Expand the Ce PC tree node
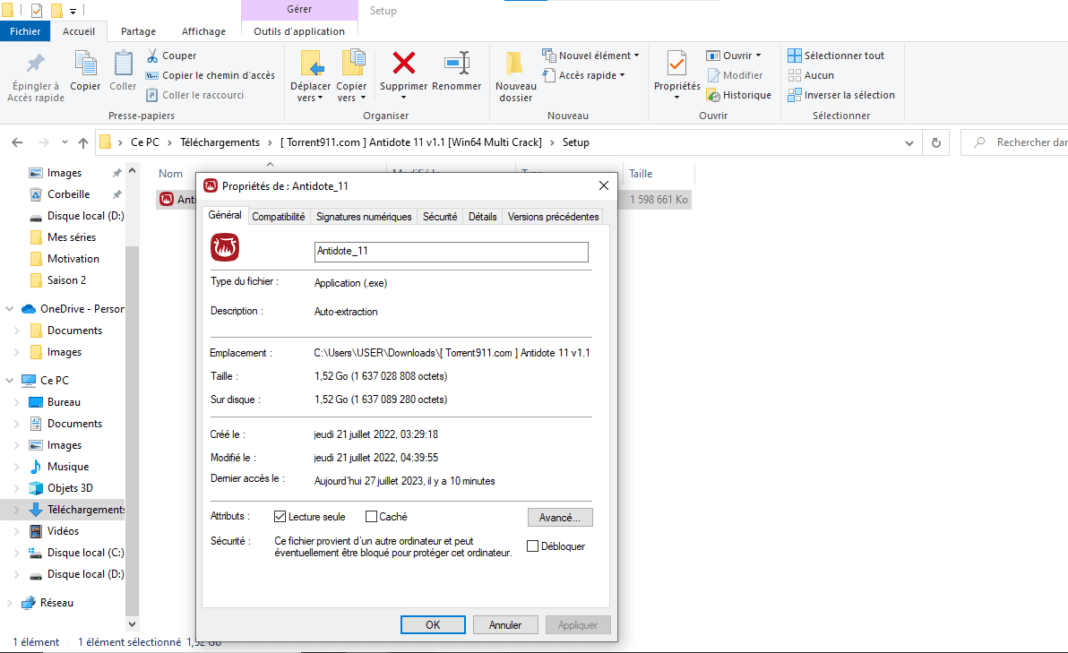The height and width of the screenshot is (653, 1068). point(11,381)
